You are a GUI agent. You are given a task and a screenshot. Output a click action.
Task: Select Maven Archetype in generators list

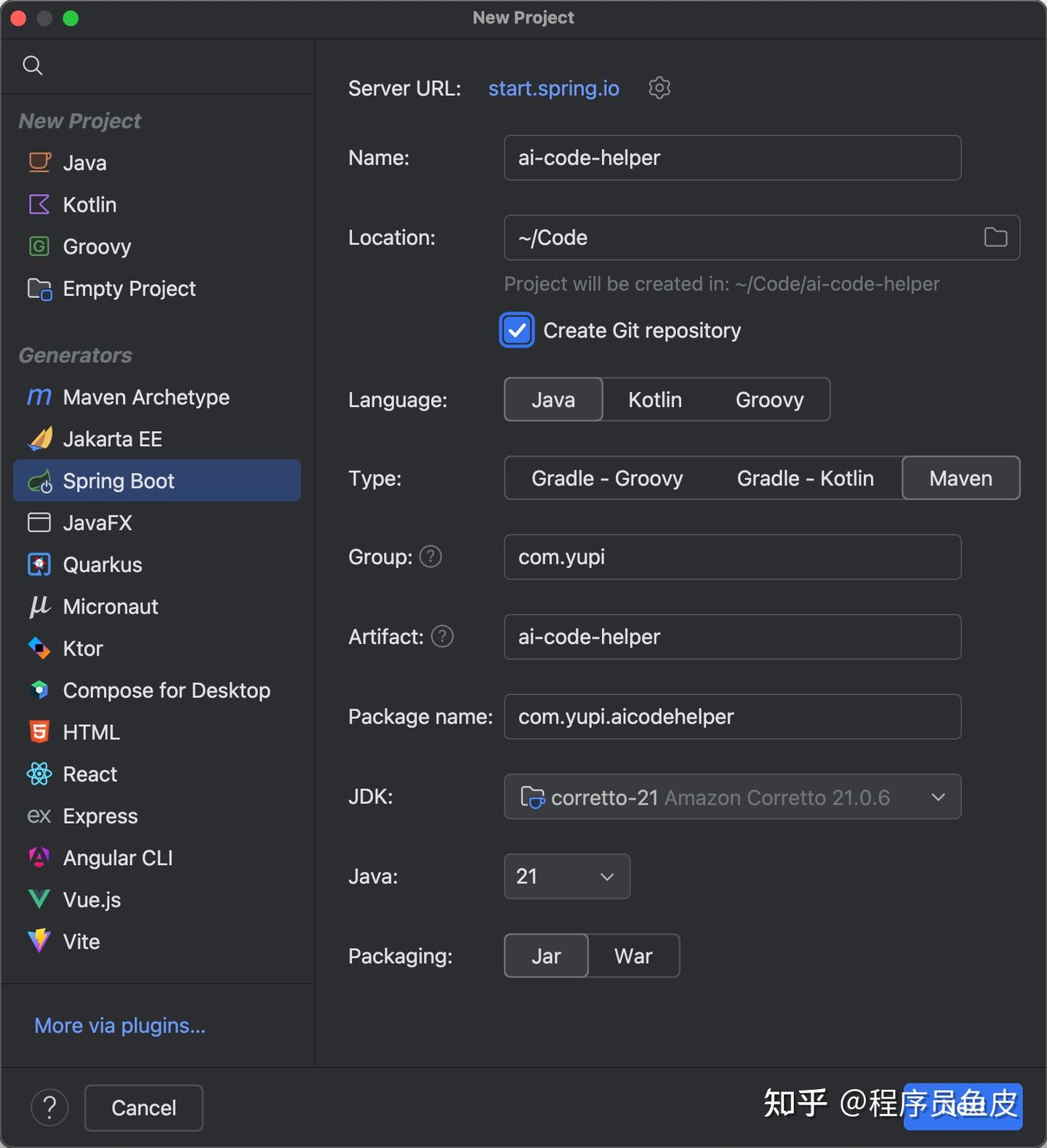(146, 397)
